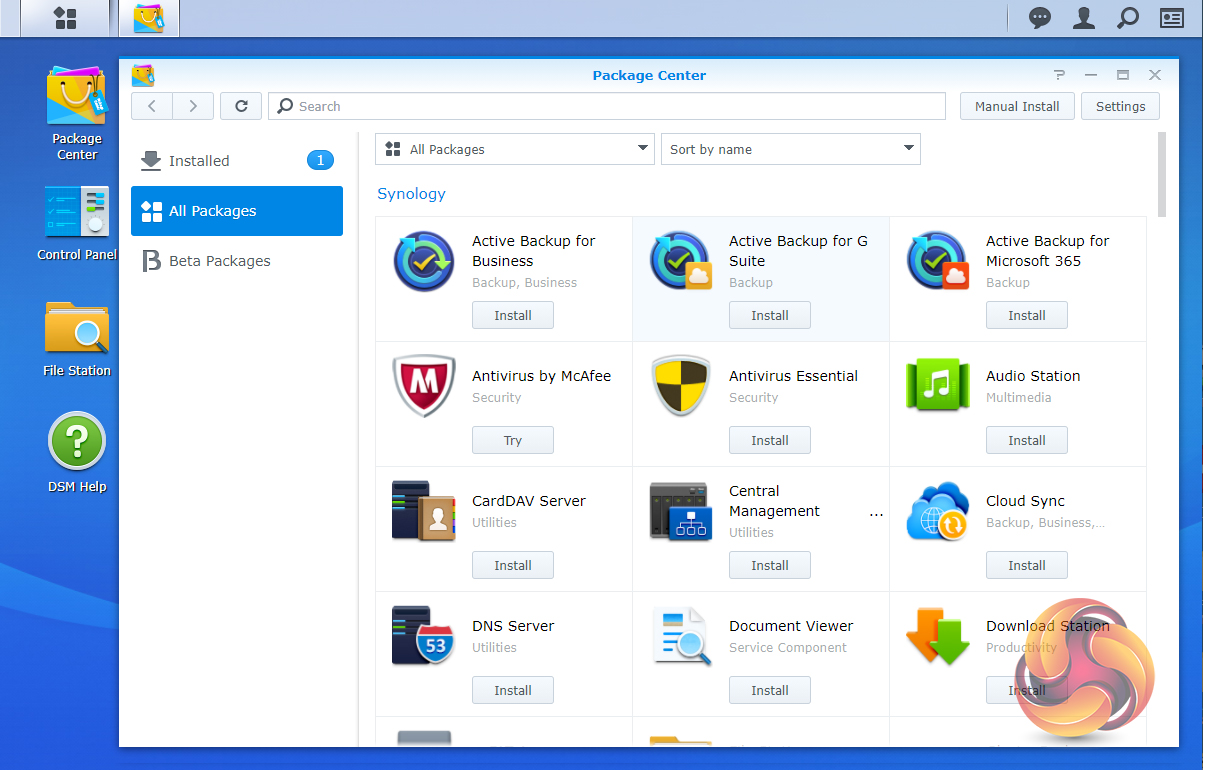The width and height of the screenshot is (1205, 770).
Task: Click the DNS Server icon
Action: (424, 636)
